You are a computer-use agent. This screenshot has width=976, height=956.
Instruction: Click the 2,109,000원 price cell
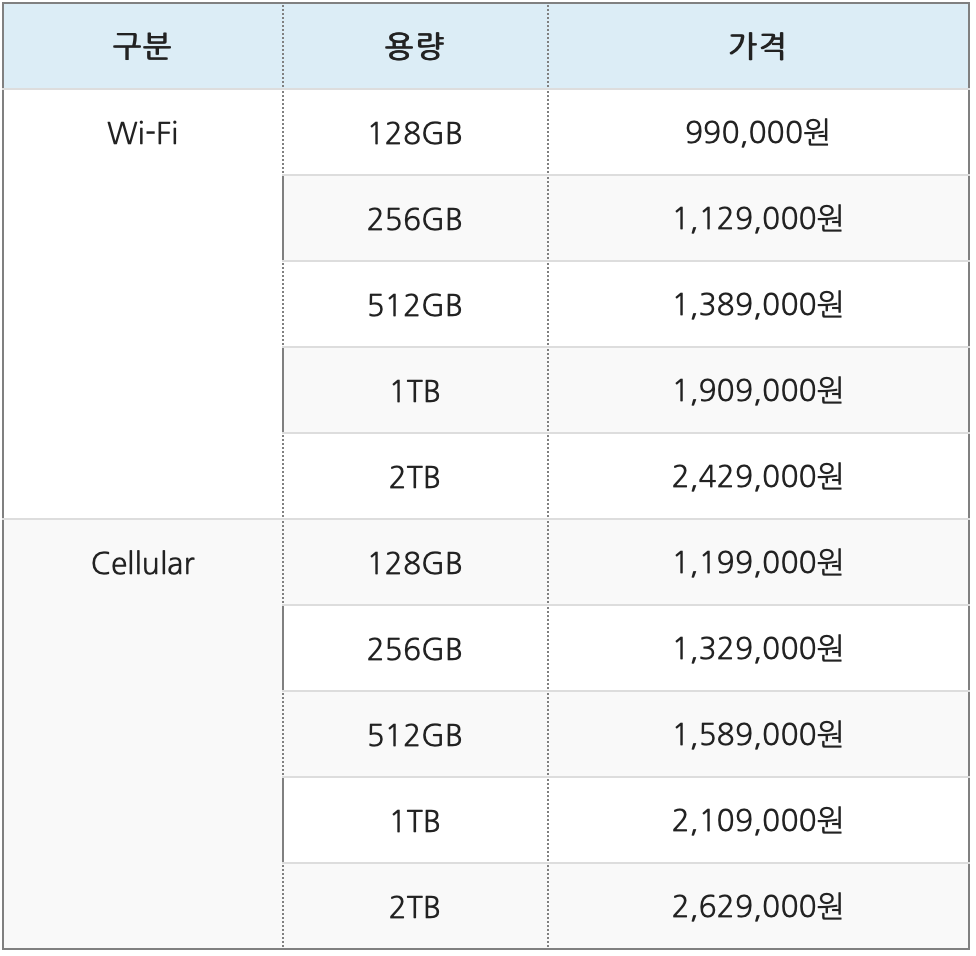point(758,819)
